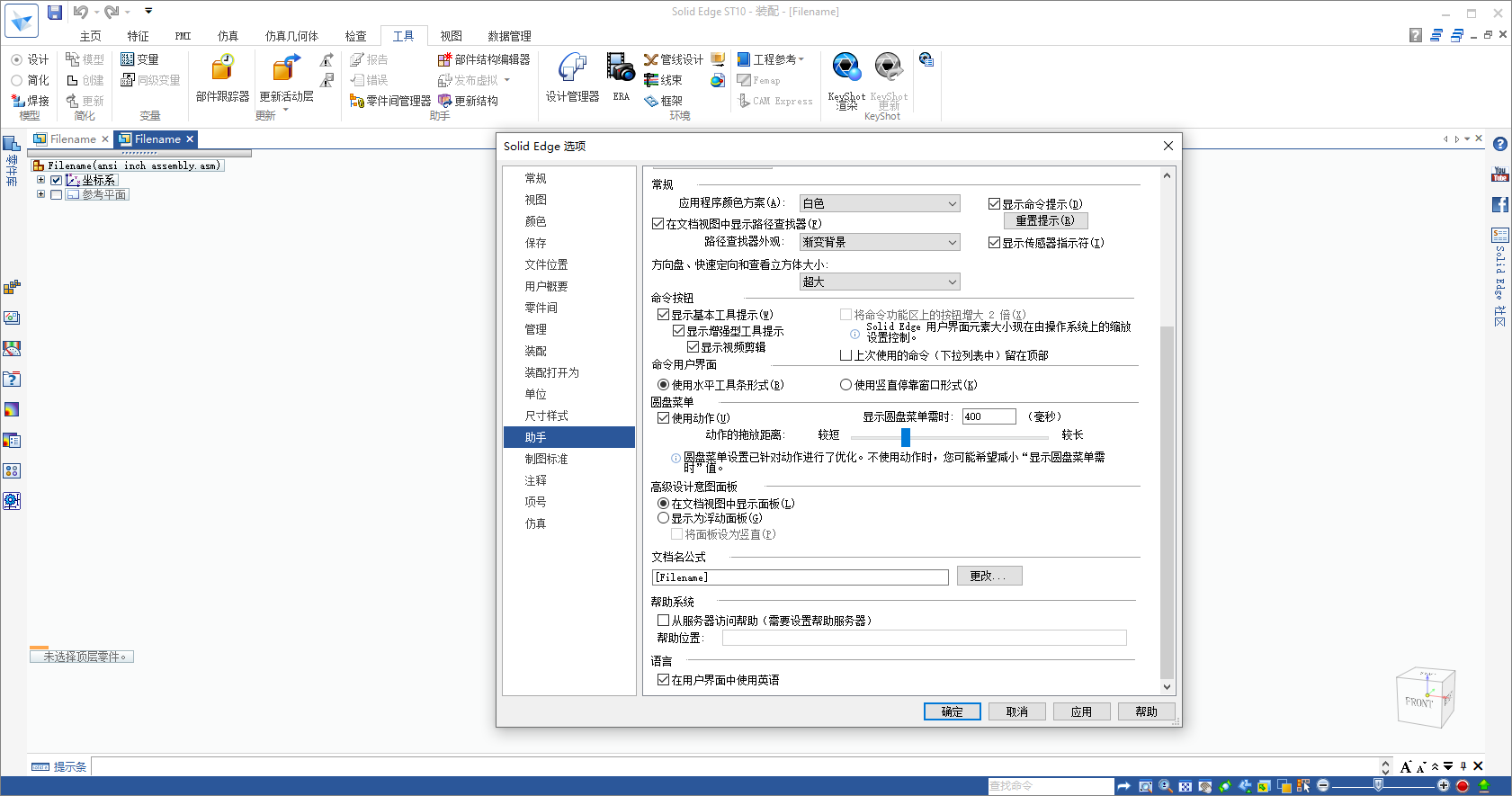
Task: Switch to 检查 ribbon tab
Action: pyautogui.click(x=355, y=36)
